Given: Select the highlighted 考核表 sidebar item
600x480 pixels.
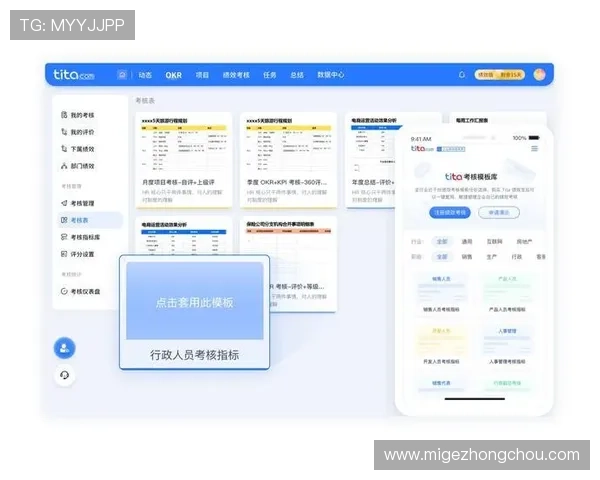Looking at the screenshot, I should click(x=90, y=220).
